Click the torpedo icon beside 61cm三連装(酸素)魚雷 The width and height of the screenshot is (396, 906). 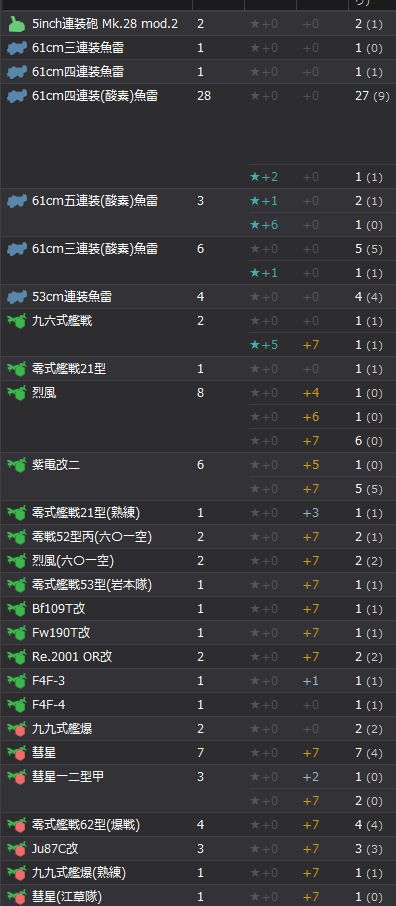coord(17,249)
